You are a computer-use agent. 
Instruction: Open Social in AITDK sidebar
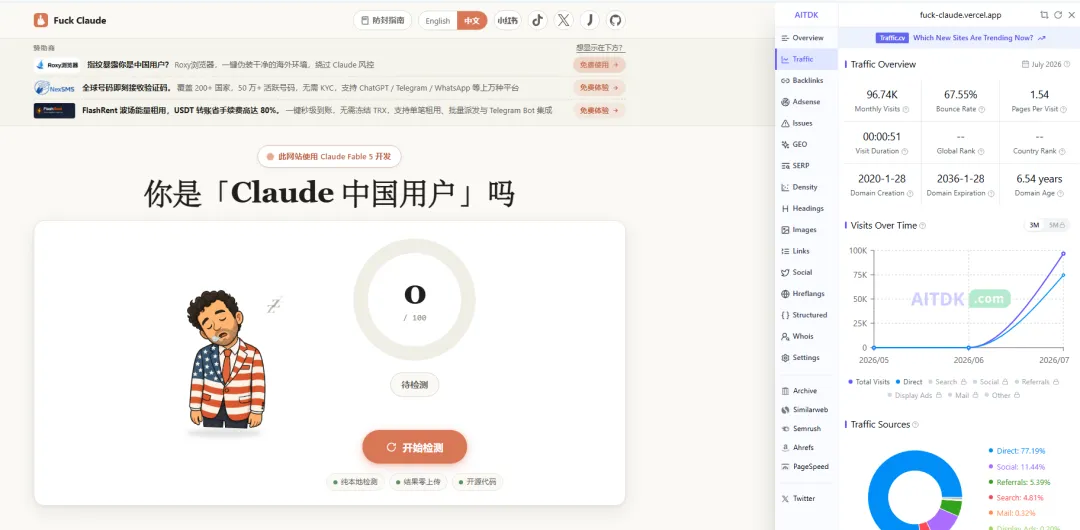click(806, 273)
